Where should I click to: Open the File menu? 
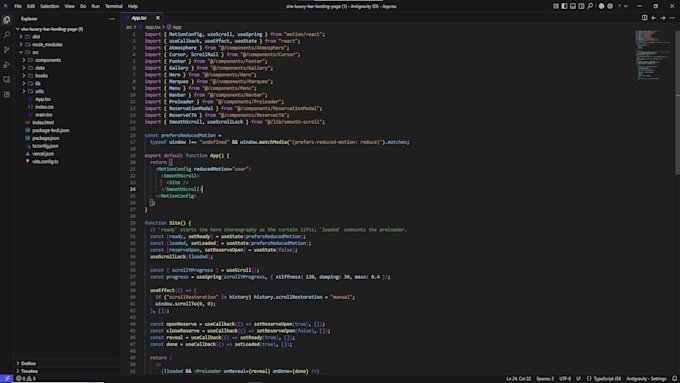[x=18, y=6]
